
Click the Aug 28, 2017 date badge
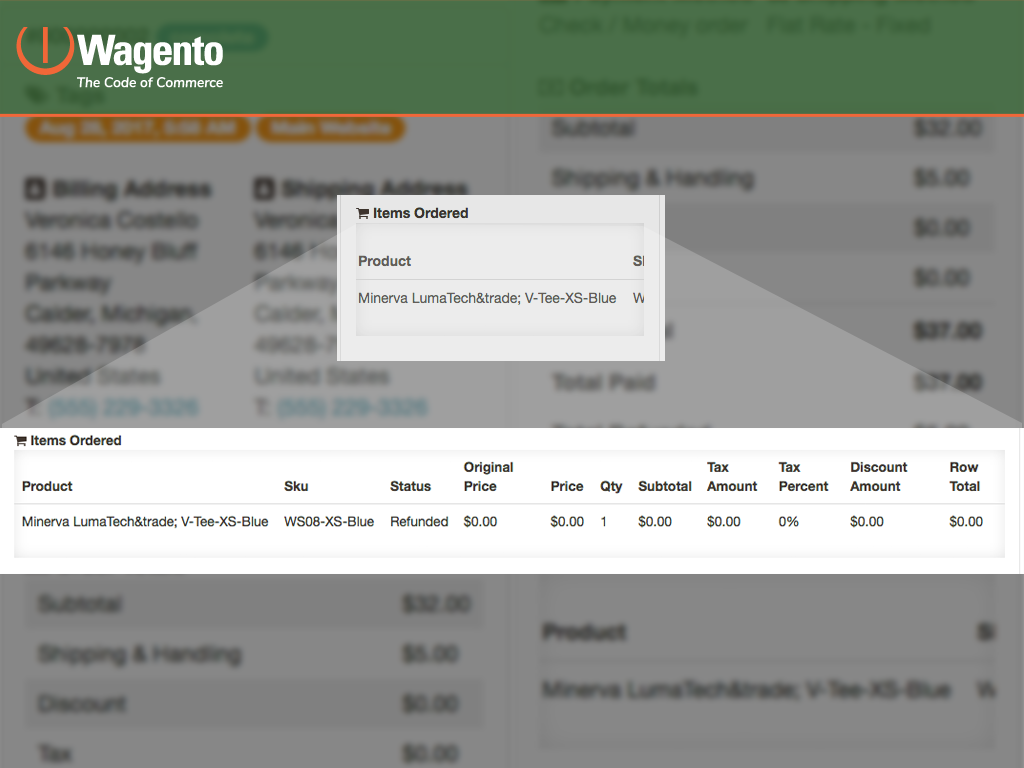pyautogui.click(x=137, y=128)
